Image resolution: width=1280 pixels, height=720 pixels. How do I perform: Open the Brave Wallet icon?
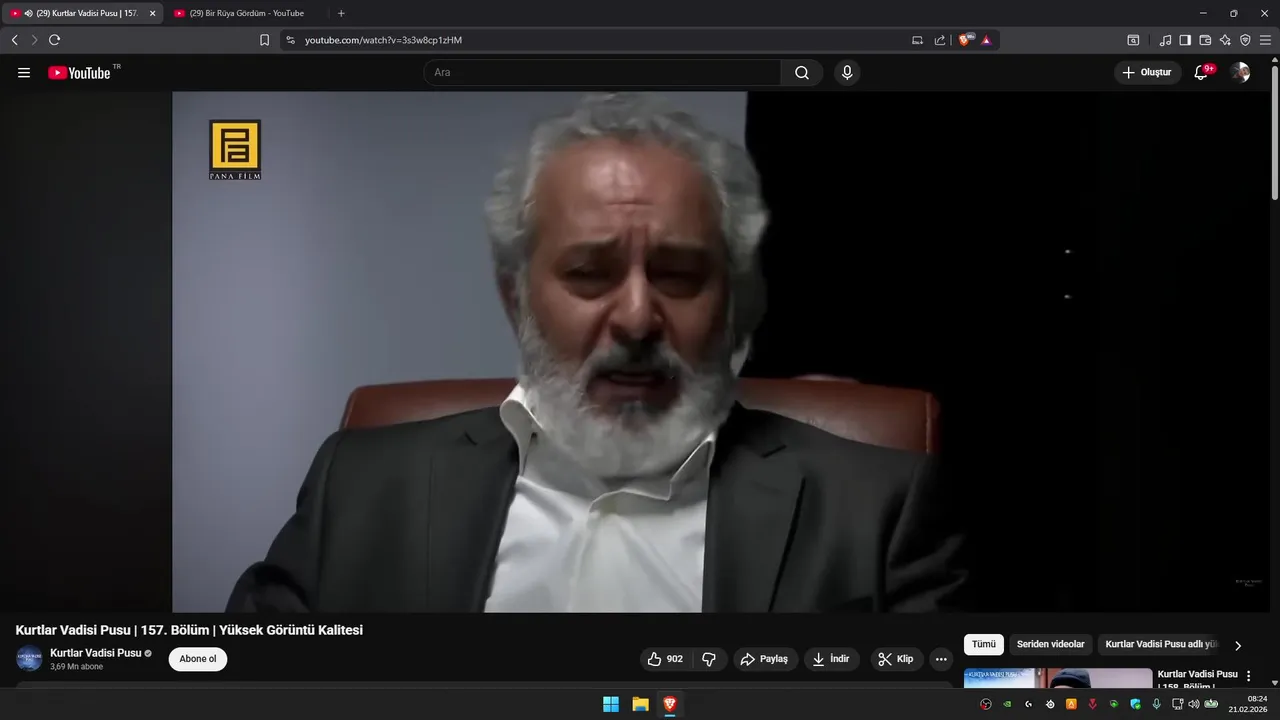[x=1205, y=40]
